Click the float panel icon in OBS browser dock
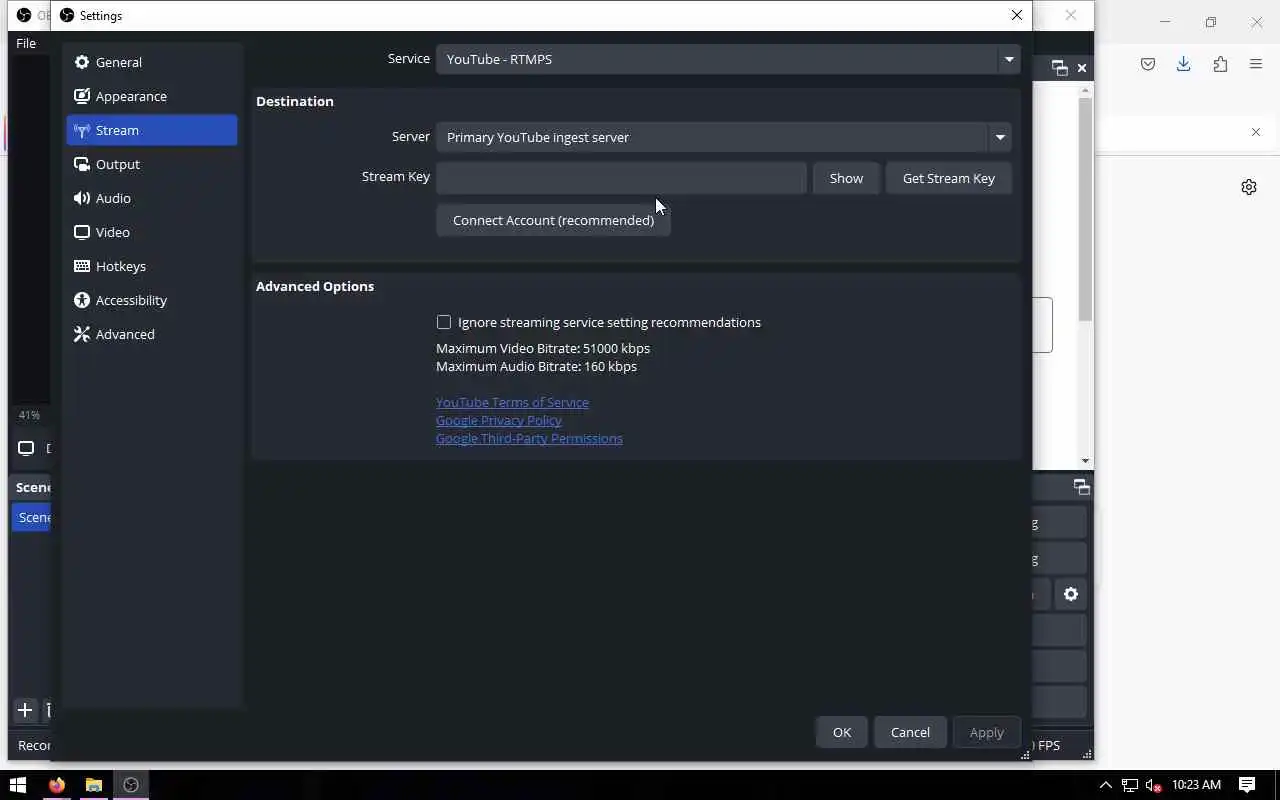 click(1060, 68)
